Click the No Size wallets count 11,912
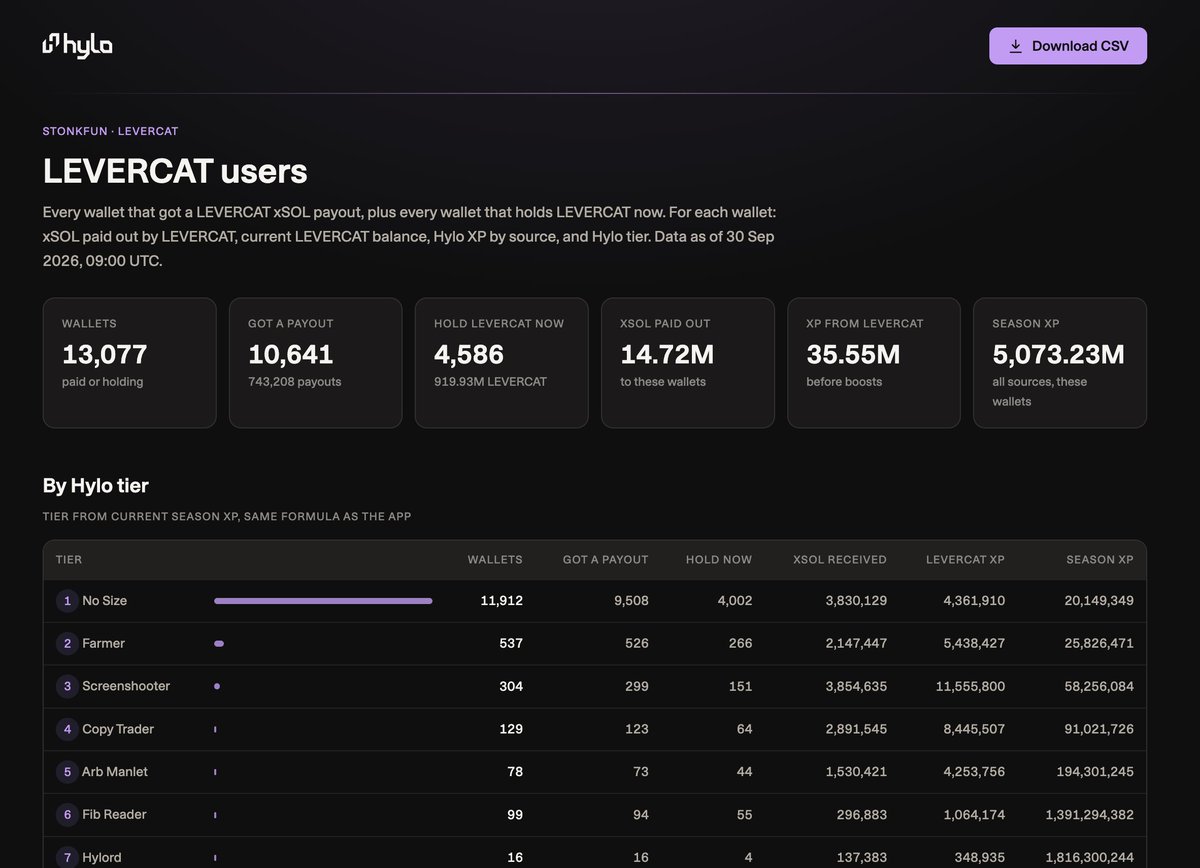1200x868 pixels. pyautogui.click(x=501, y=601)
